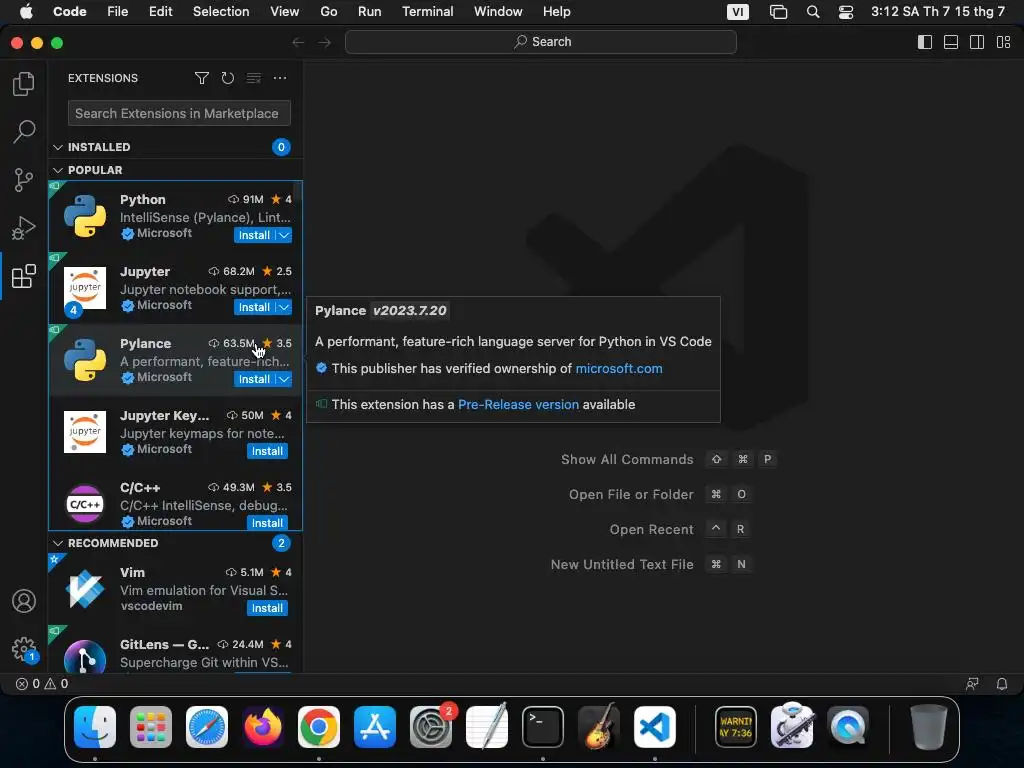The width and height of the screenshot is (1024, 768).
Task: Open the Run menu
Action: pos(370,12)
